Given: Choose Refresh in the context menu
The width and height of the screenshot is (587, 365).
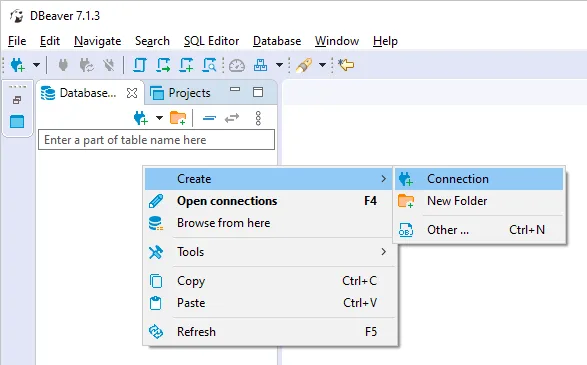Looking at the screenshot, I should (x=269, y=332).
